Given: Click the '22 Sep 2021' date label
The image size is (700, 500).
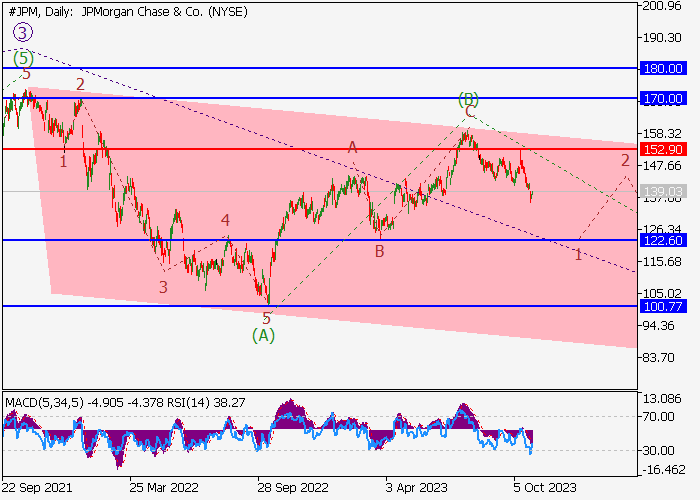Looking at the screenshot, I should tap(37, 488).
